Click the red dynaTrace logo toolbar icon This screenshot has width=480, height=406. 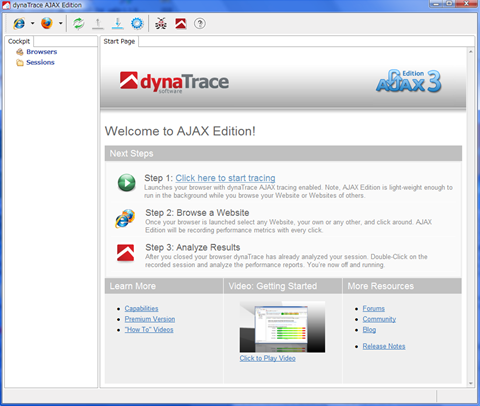coord(181,24)
